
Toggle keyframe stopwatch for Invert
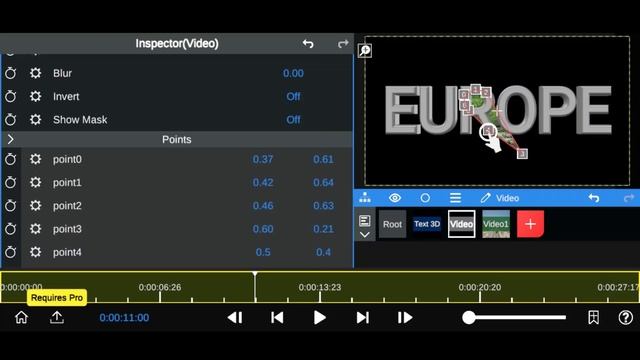point(11,96)
